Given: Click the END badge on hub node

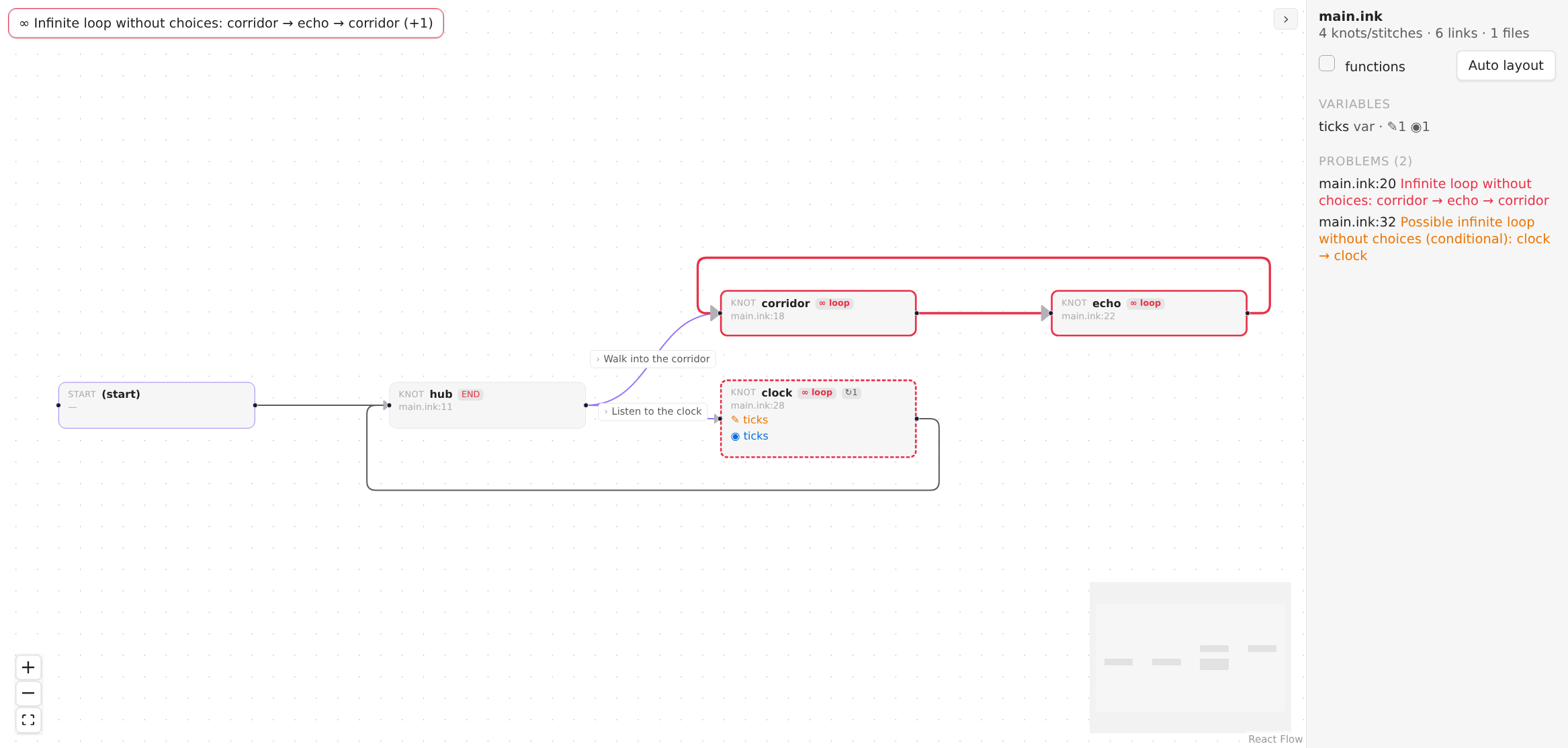Looking at the screenshot, I should (470, 394).
